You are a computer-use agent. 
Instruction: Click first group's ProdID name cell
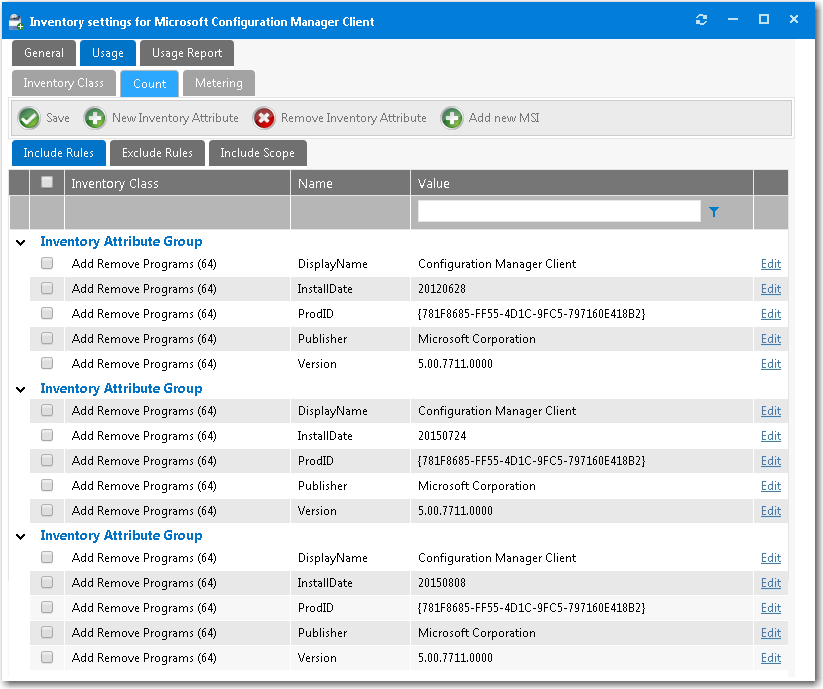[315, 313]
